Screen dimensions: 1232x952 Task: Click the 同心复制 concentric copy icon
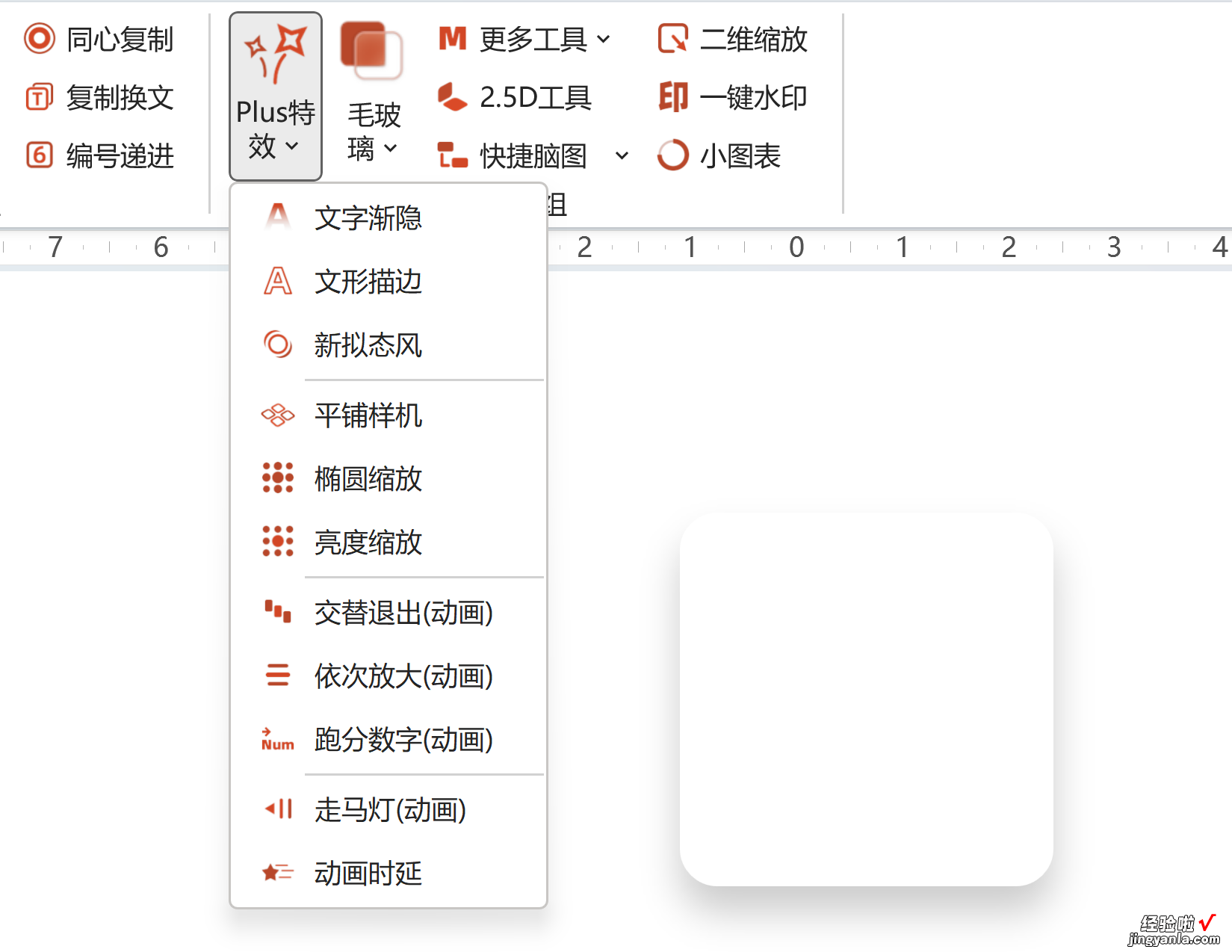pos(40,39)
